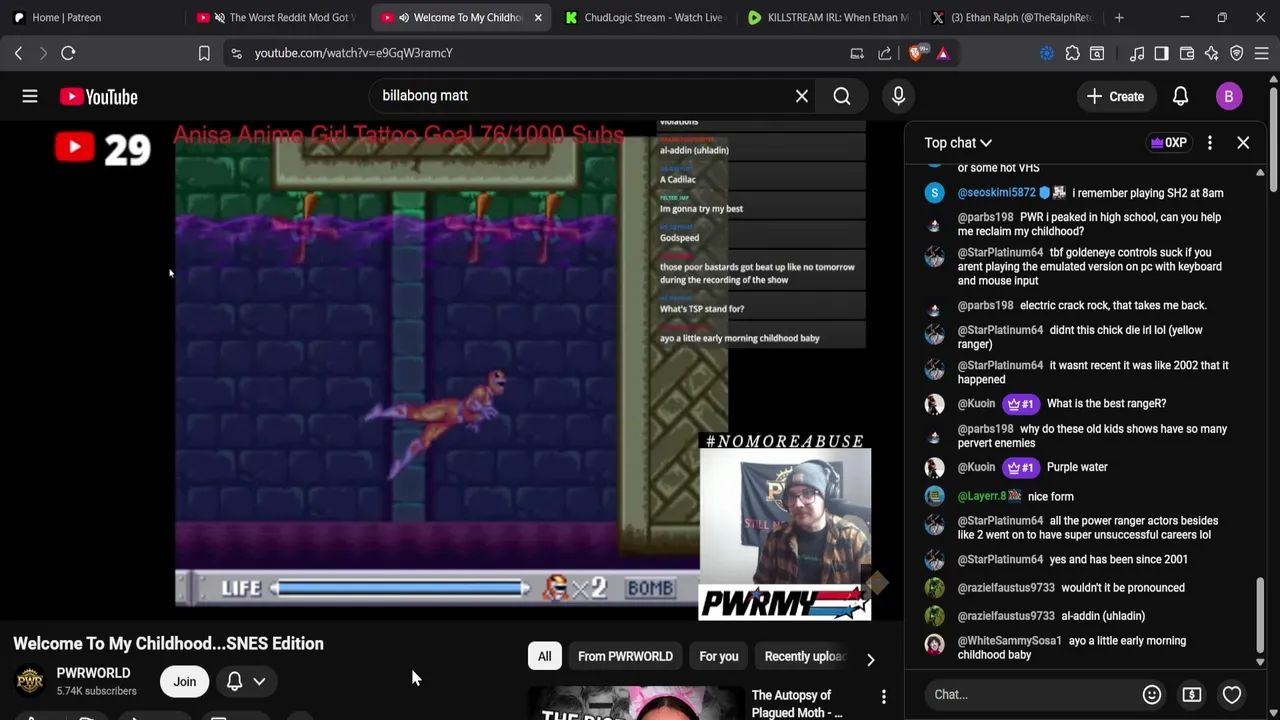Open the account avatar menu
The height and width of the screenshot is (720, 1280).
pyautogui.click(x=1229, y=96)
